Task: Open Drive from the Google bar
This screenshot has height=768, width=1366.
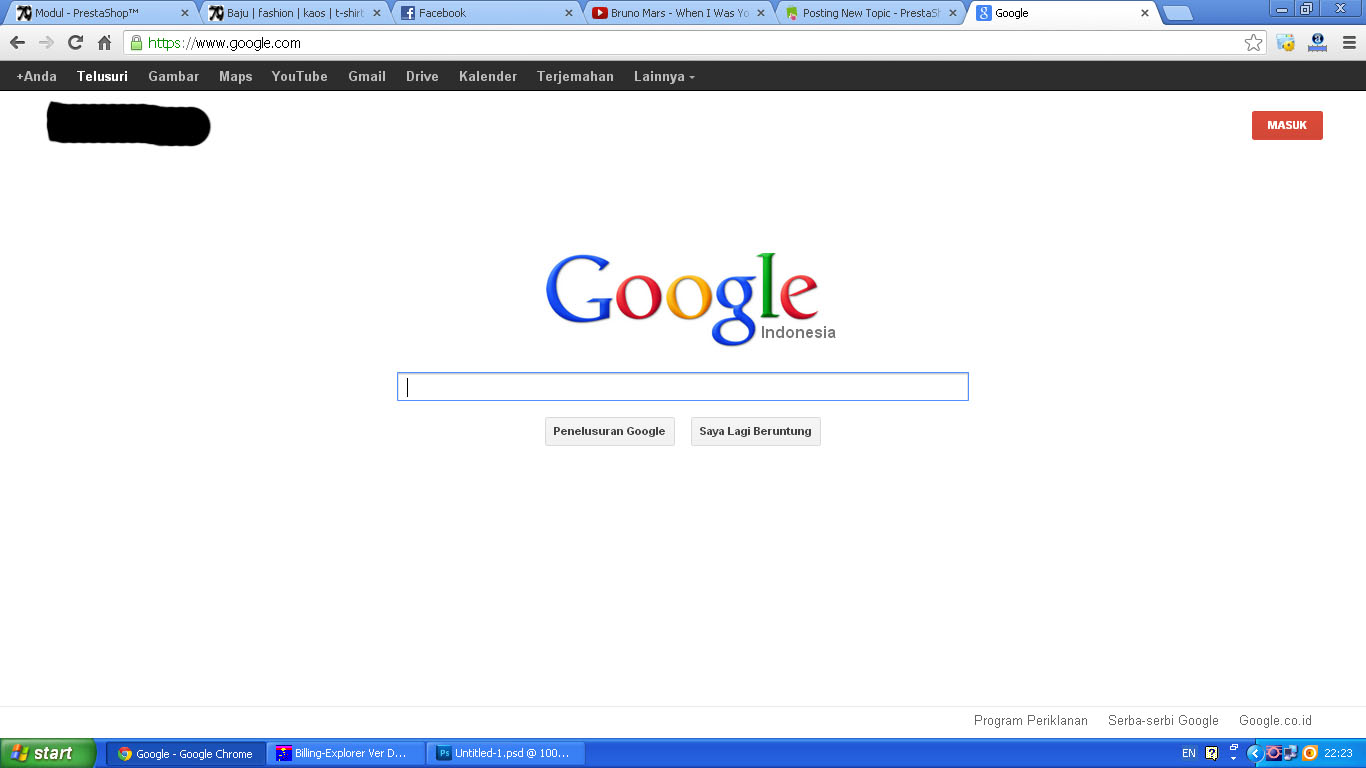Action: (x=422, y=76)
